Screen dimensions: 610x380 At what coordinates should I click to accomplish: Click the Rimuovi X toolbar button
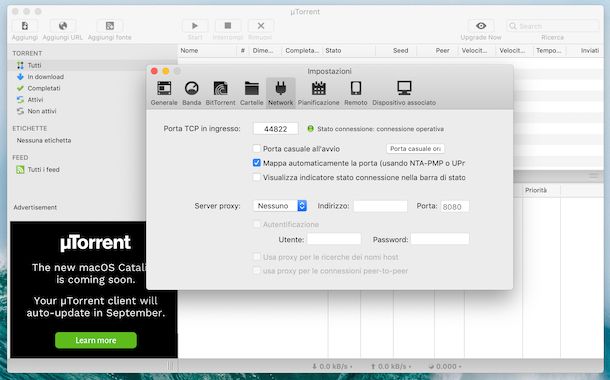point(261,26)
